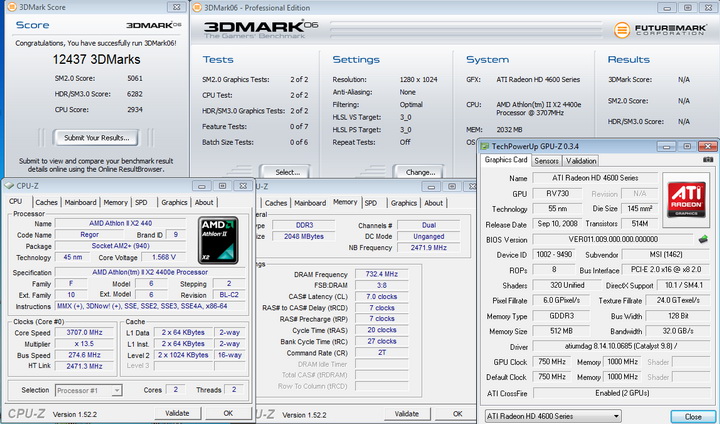Click the GPU-Z title bar icon
This screenshot has width=720, height=424.
pyautogui.click(x=484, y=147)
